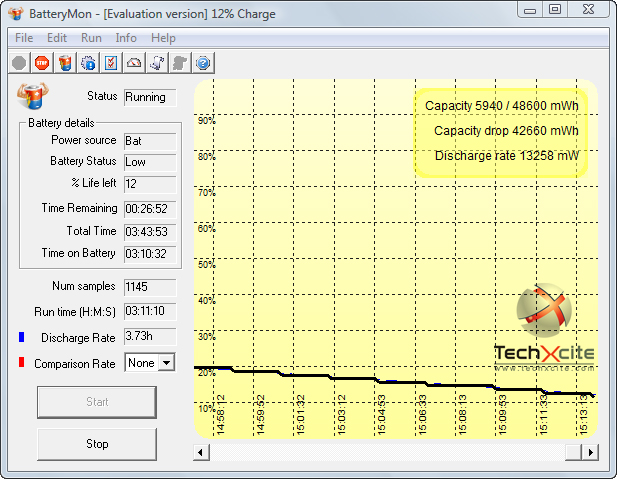Click the chart scrollbar left arrow
617x479 pixels.
coord(201,452)
